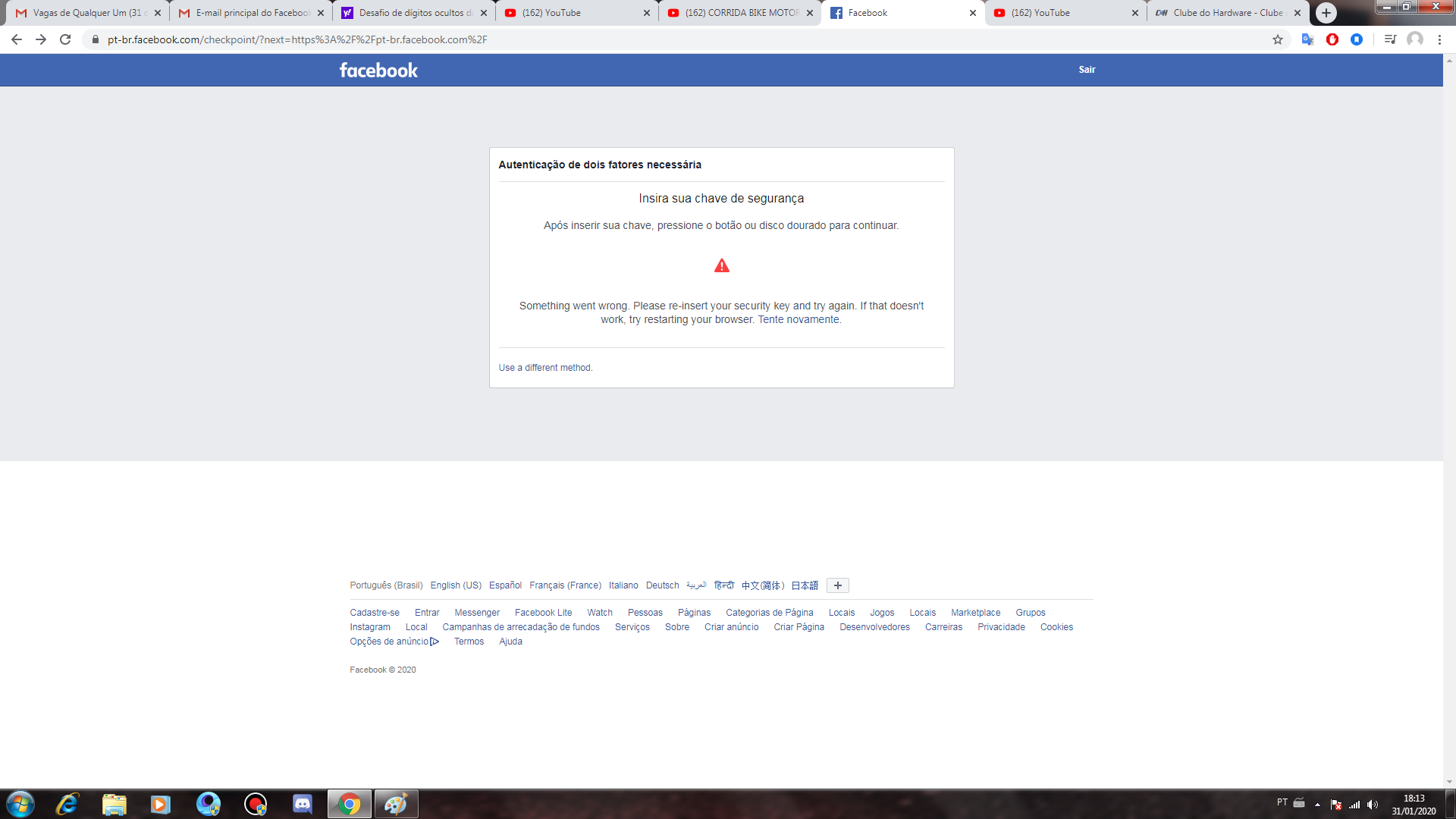This screenshot has height=819, width=1456.
Task: Open the Watch footer link
Action: 600,613
